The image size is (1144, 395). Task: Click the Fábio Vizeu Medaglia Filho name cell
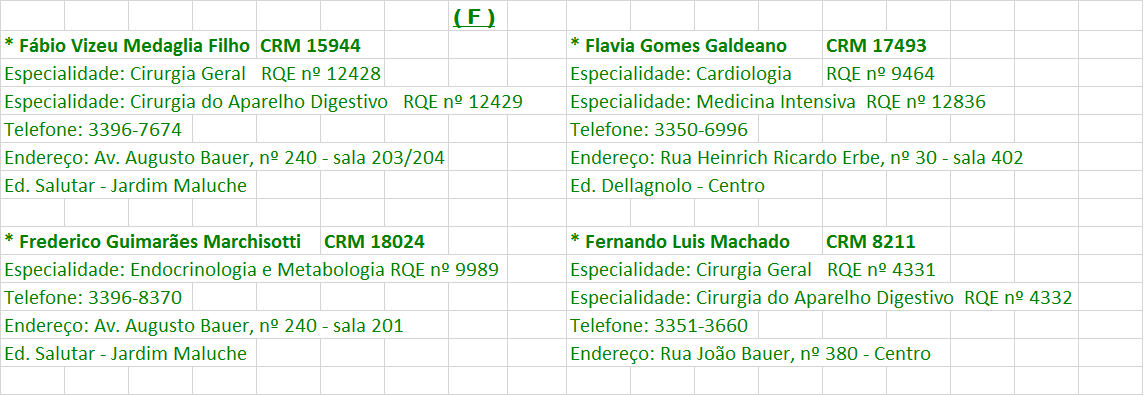[128, 45]
